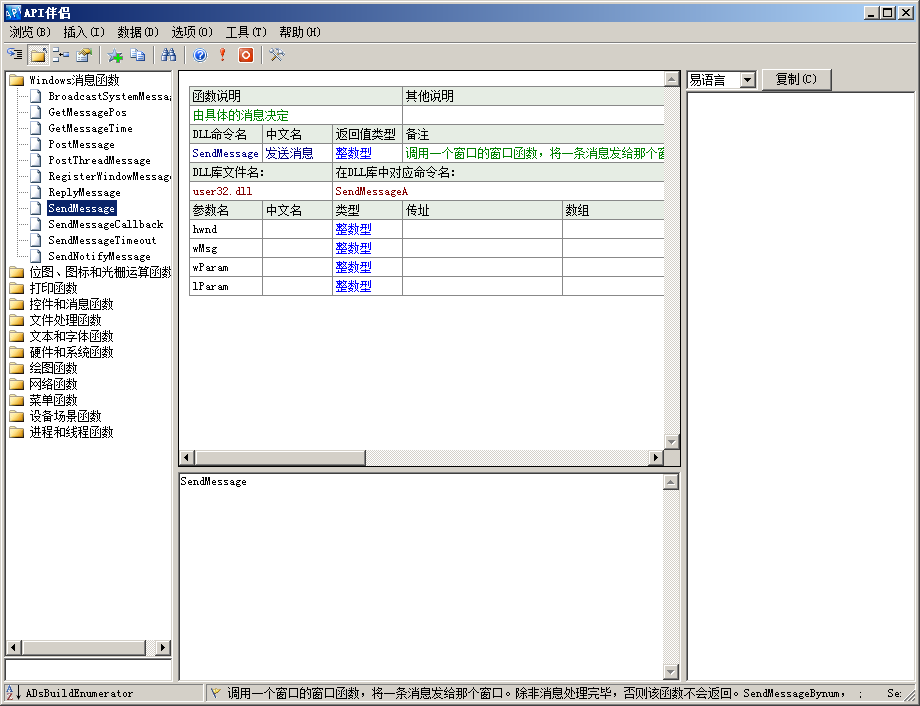Click the red circle stop icon
920x706 pixels.
point(246,55)
